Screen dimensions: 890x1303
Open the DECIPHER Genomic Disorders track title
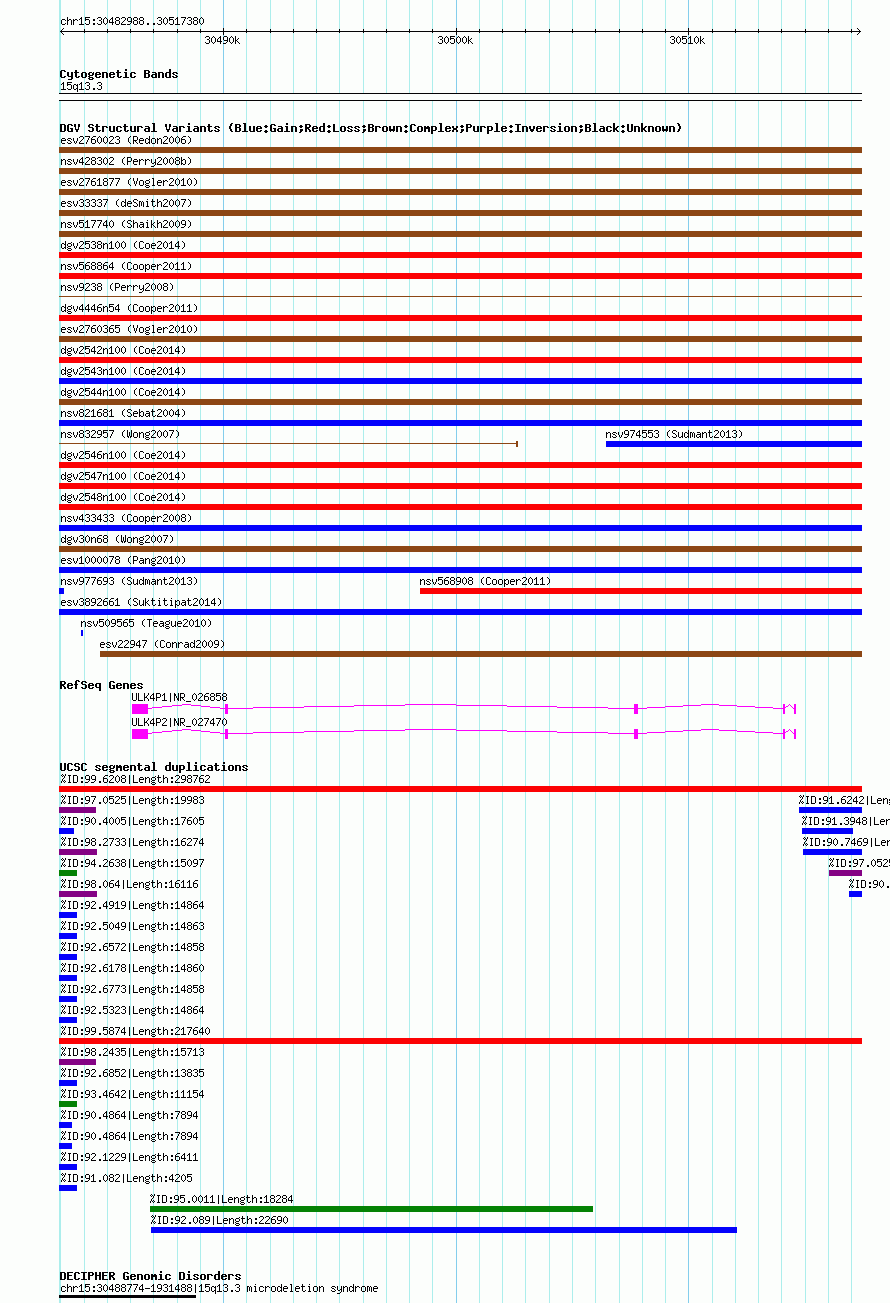pos(150,1276)
